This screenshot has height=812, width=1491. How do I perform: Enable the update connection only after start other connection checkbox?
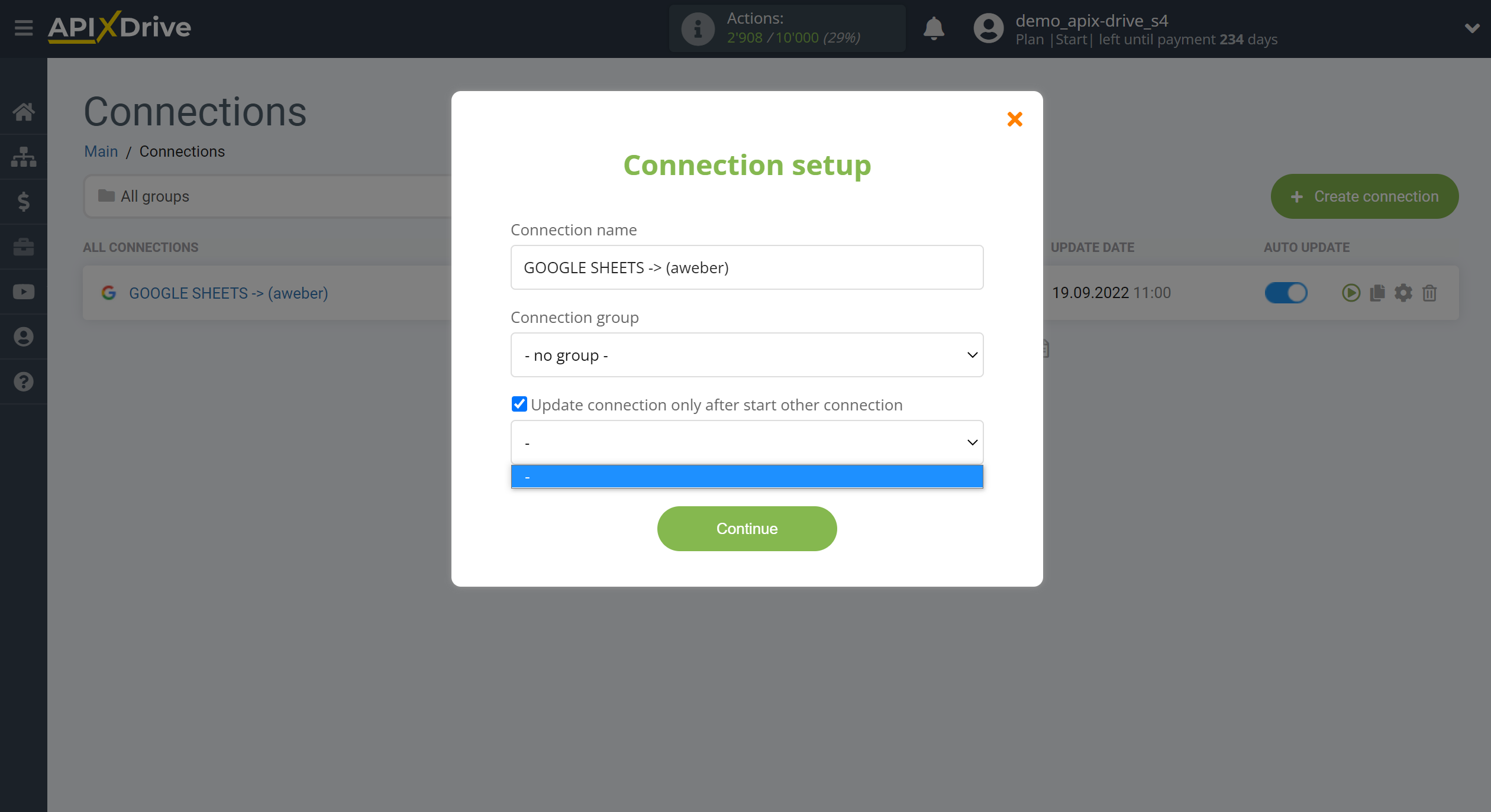(x=519, y=404)
